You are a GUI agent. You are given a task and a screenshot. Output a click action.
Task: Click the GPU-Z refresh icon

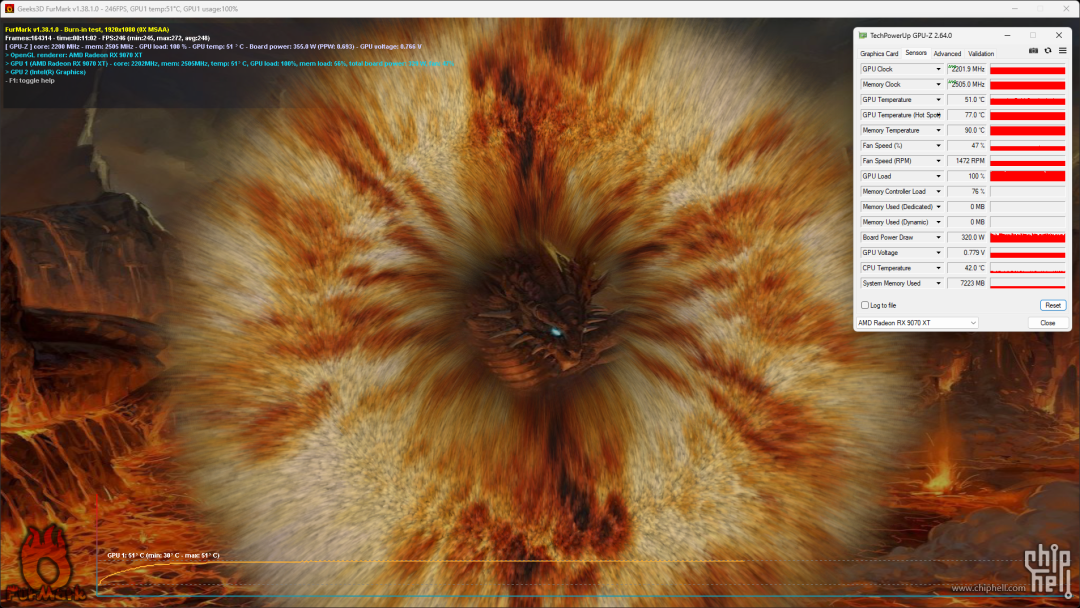pyautogui.click(x=1048, y=51)
